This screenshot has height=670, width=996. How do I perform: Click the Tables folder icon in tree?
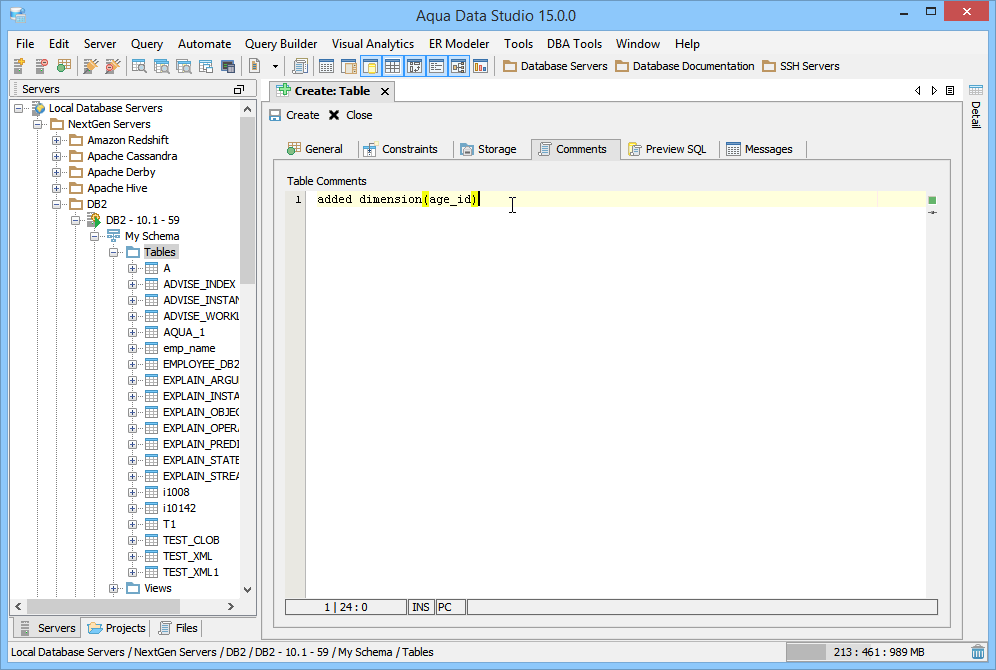133,252
